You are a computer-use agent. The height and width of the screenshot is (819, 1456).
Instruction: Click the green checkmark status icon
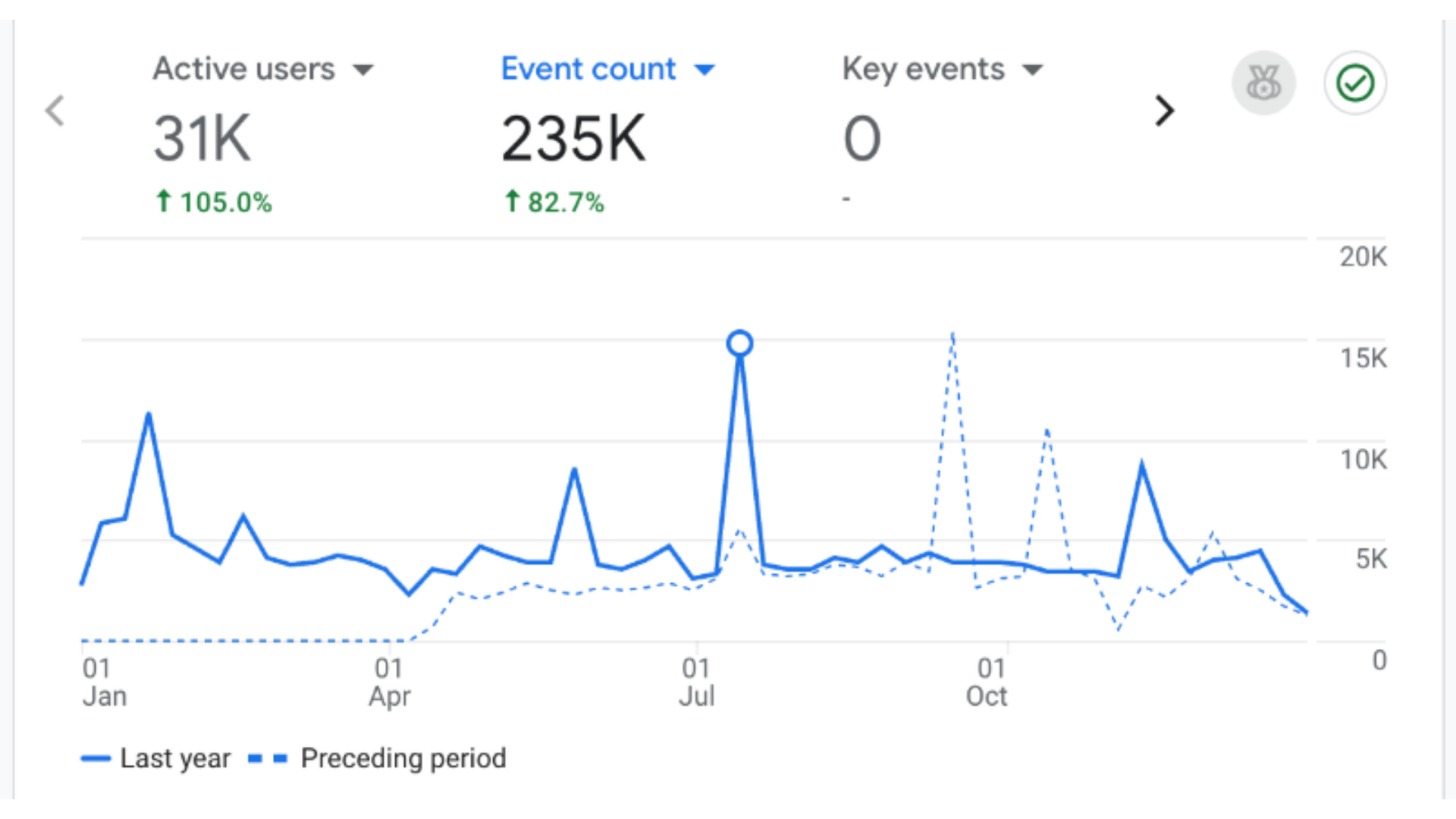pyautogui.click(x=1355, y=83)
